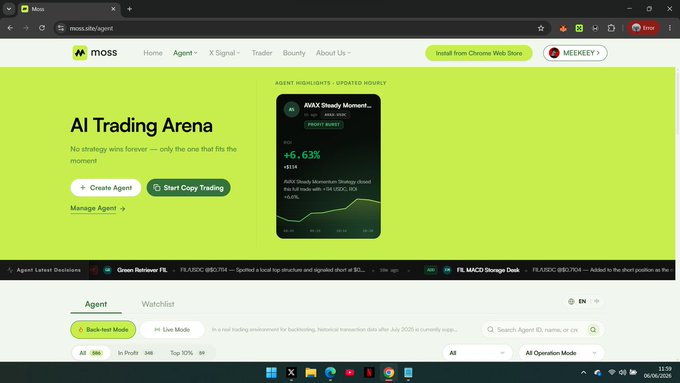Click Green Retriever FIL in the decisions ticker
Image resolution: width=680 pixels, height=383 pixels.
[142, 270]
